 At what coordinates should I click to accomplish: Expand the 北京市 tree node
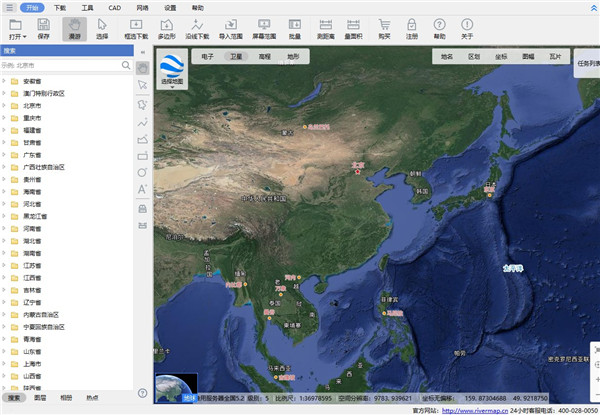[6, 104]
